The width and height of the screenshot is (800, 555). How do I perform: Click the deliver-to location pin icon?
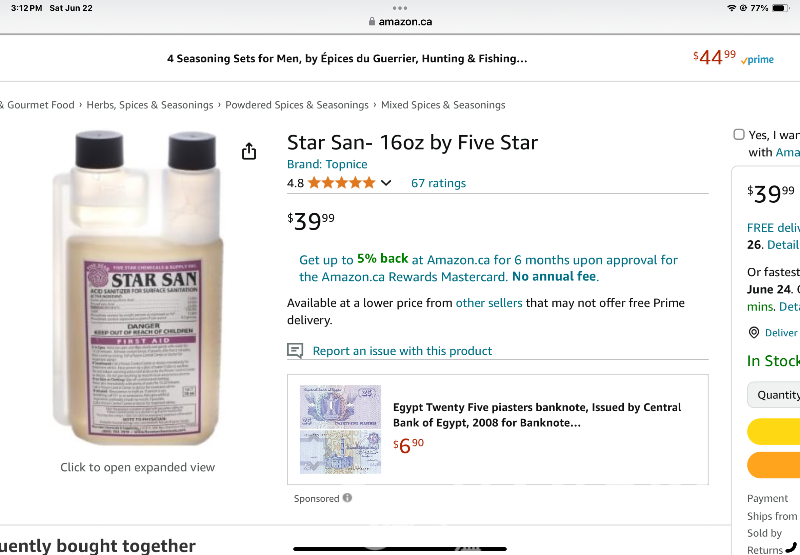pyautogui.click(x=754, y=333)
